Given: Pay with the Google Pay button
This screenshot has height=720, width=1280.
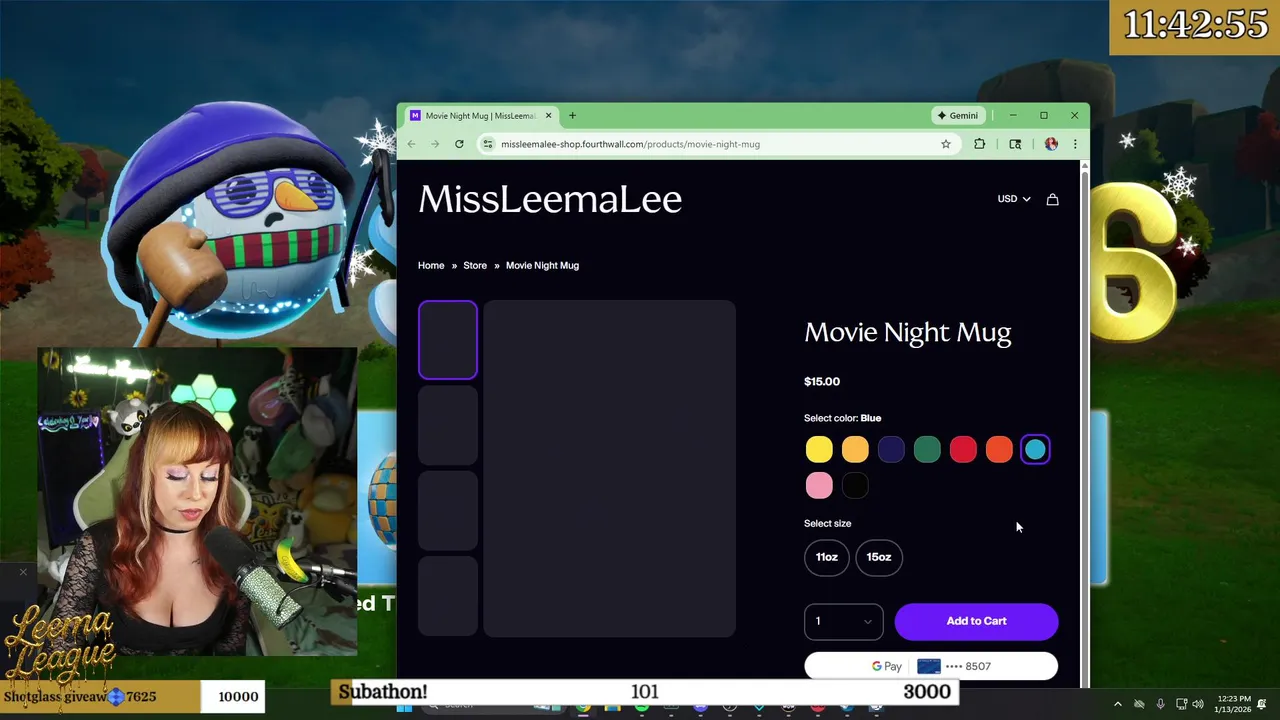Looking at the screenshot, I should [x=931, y=666].
